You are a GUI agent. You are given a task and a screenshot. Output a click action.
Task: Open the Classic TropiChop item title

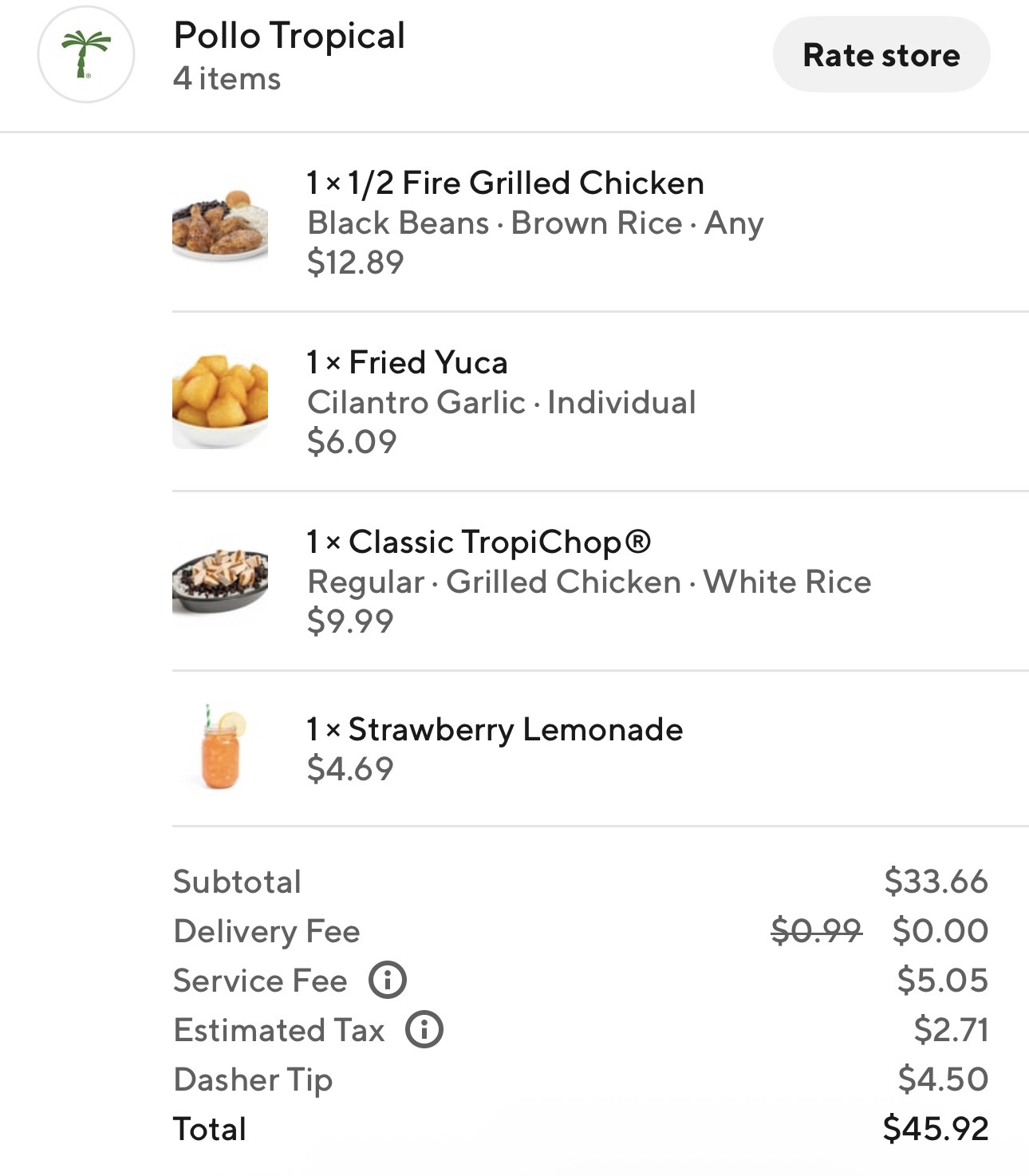tap(479, 542)
